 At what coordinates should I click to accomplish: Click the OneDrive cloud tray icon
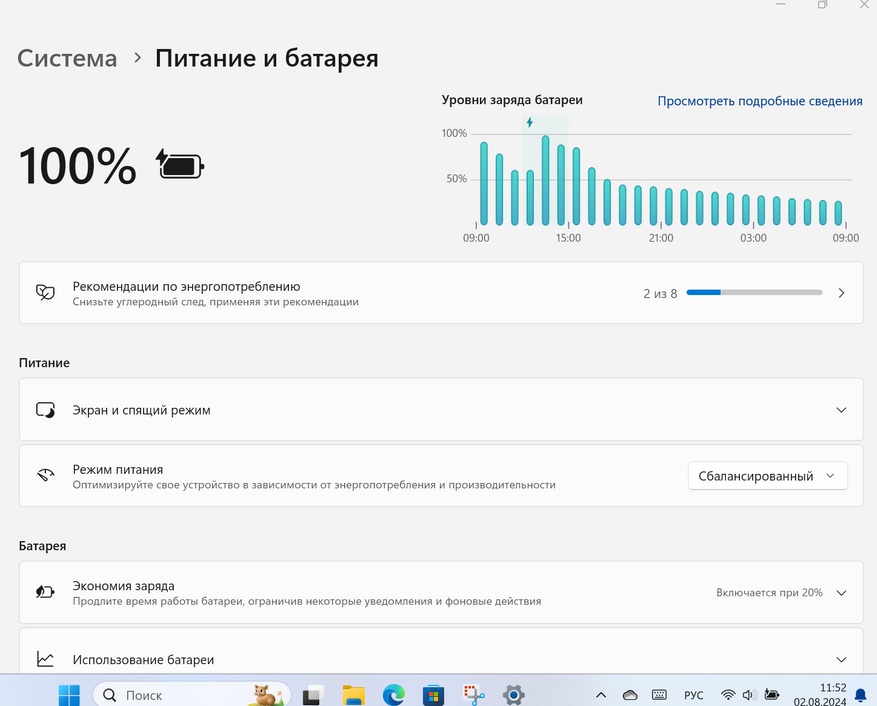pos(630,695)
